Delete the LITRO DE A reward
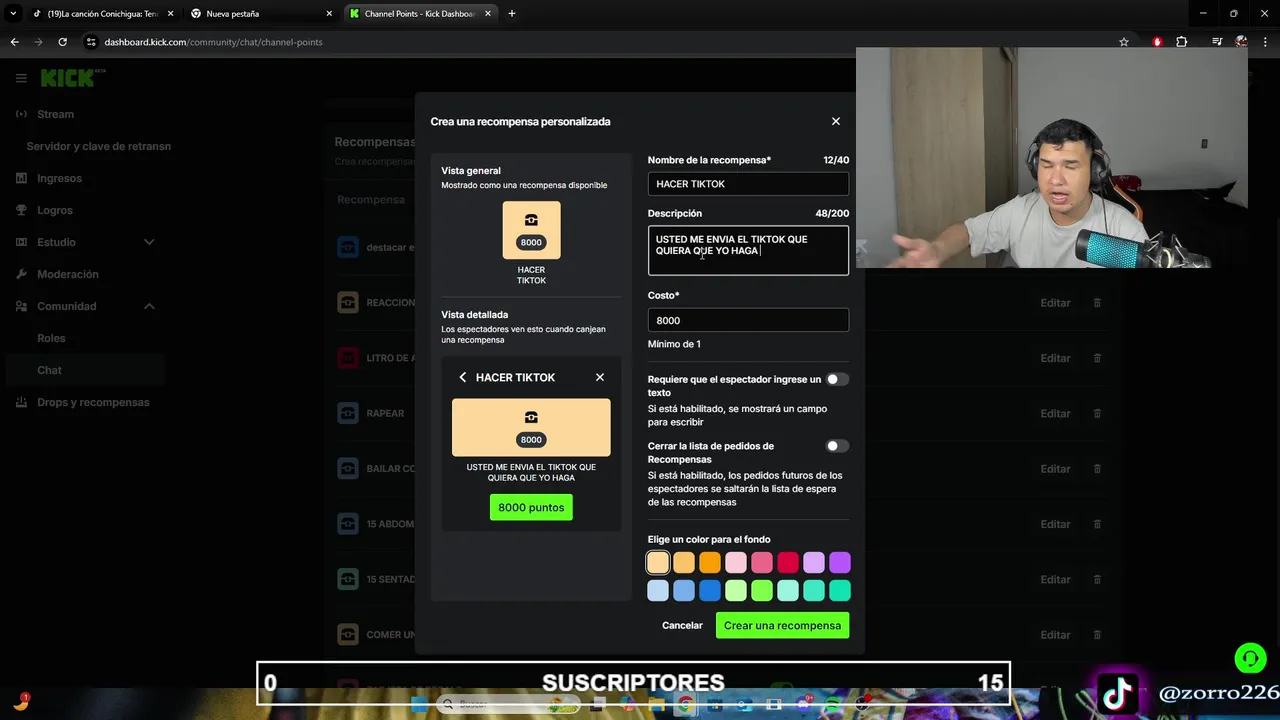The width and height of the screenshot is (1280, 720). click(x=1097, y=358)
